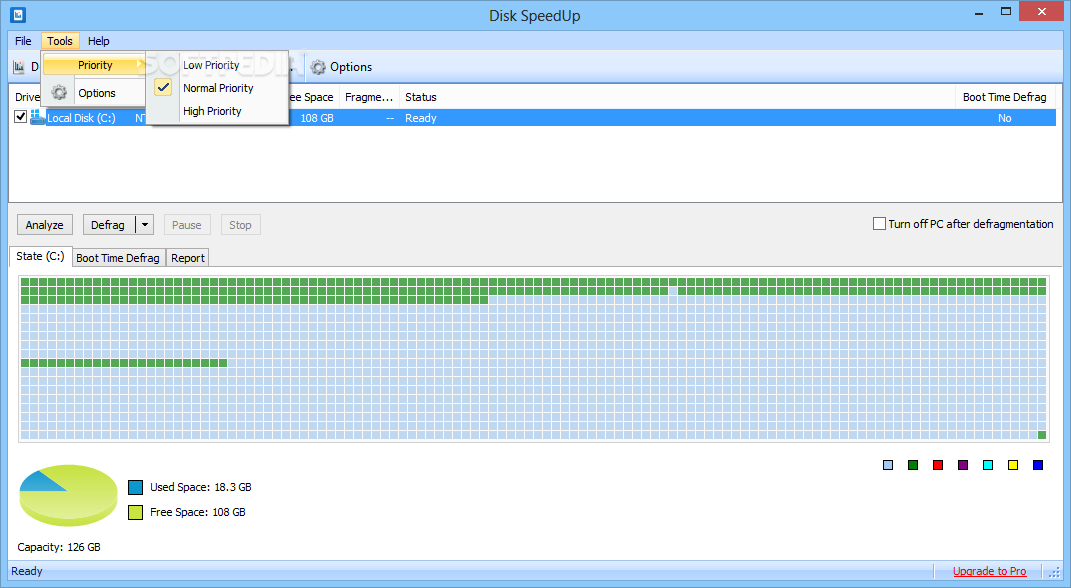Click the Free Space green legend box
The image size is (1071, 588).
(x=135, y=512)
